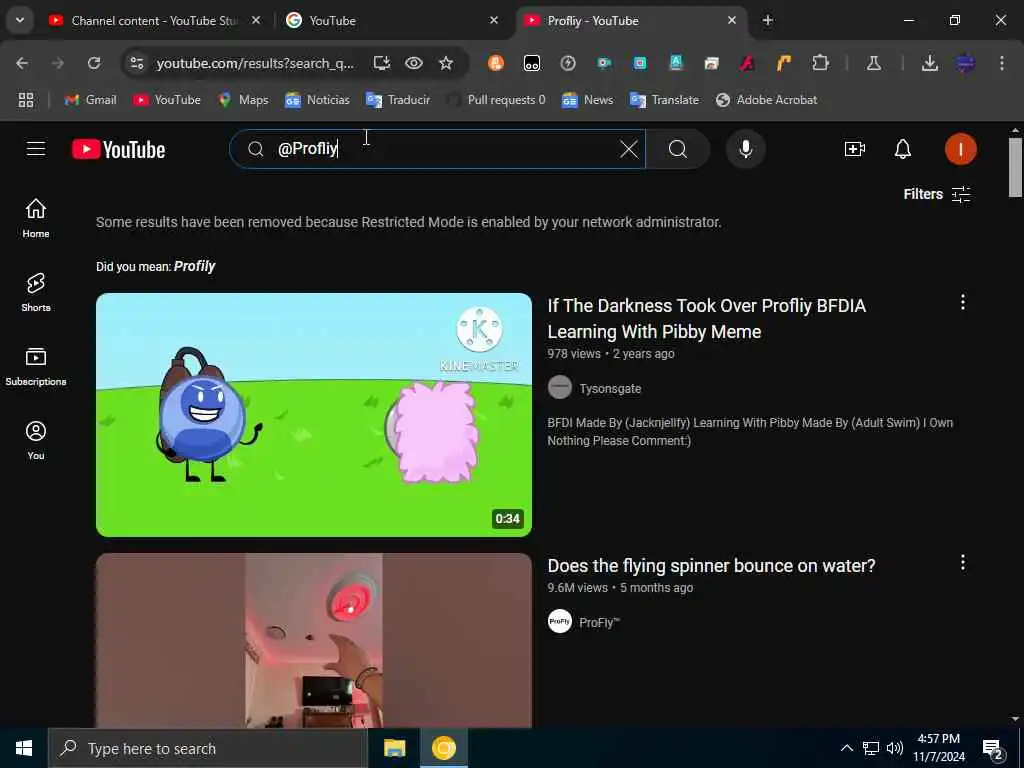Open 'Does the flying spinner bounce on water?' title
This screenshot has width=1024, height=768.
coord(711,566)
